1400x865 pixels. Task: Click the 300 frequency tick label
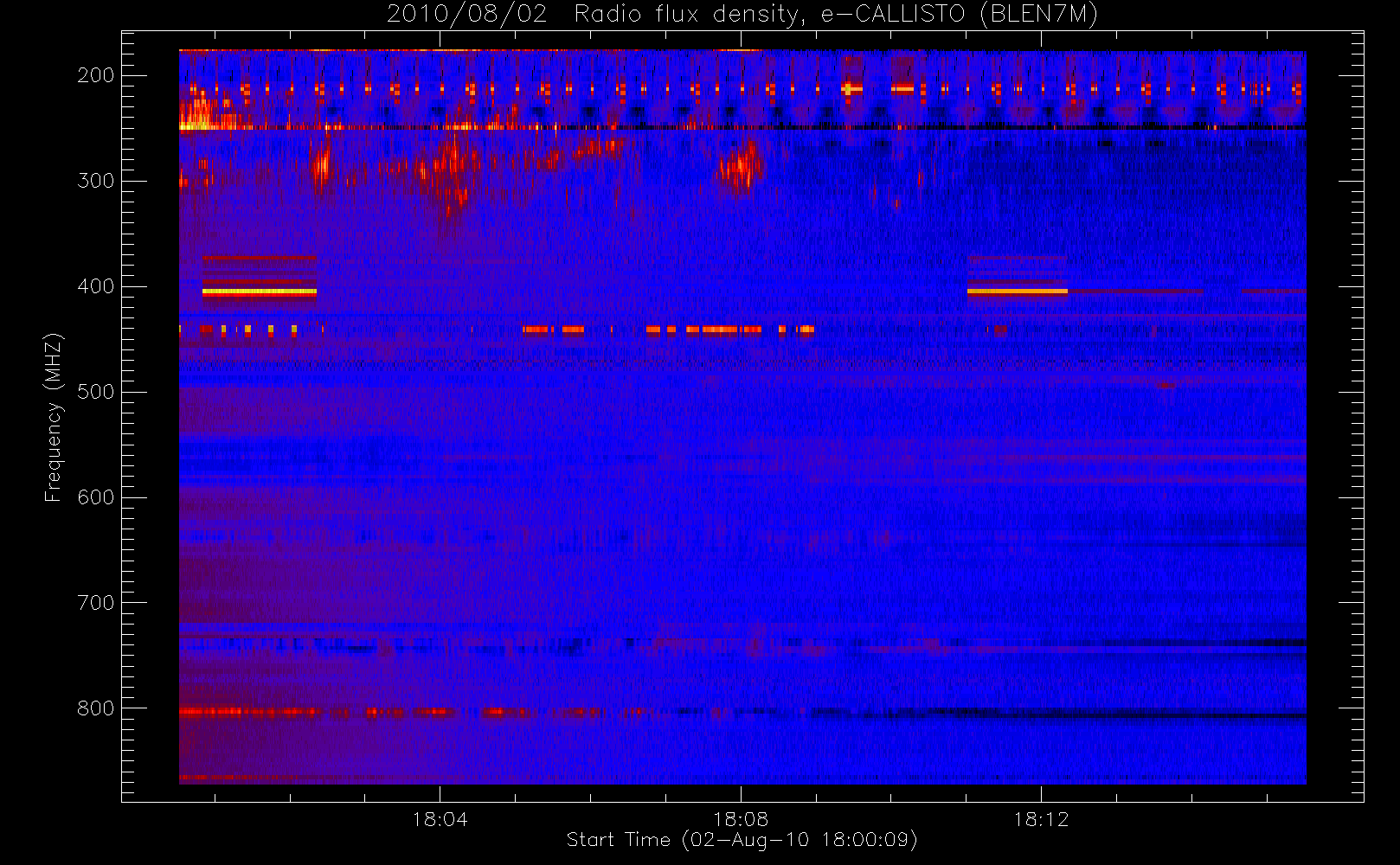[96, 181]
